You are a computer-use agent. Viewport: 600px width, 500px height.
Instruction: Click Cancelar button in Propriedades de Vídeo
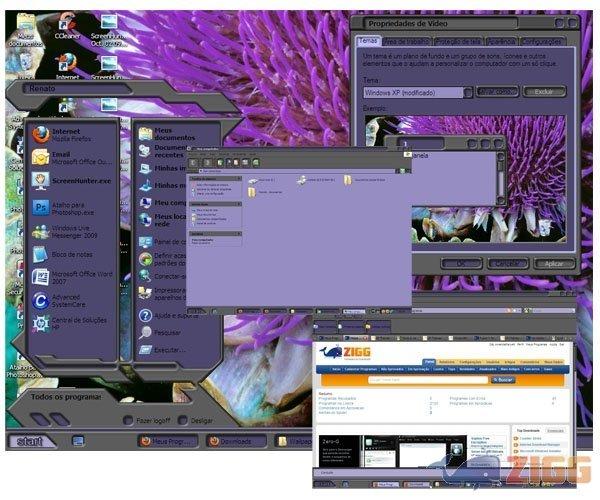[x=507, y=263]
